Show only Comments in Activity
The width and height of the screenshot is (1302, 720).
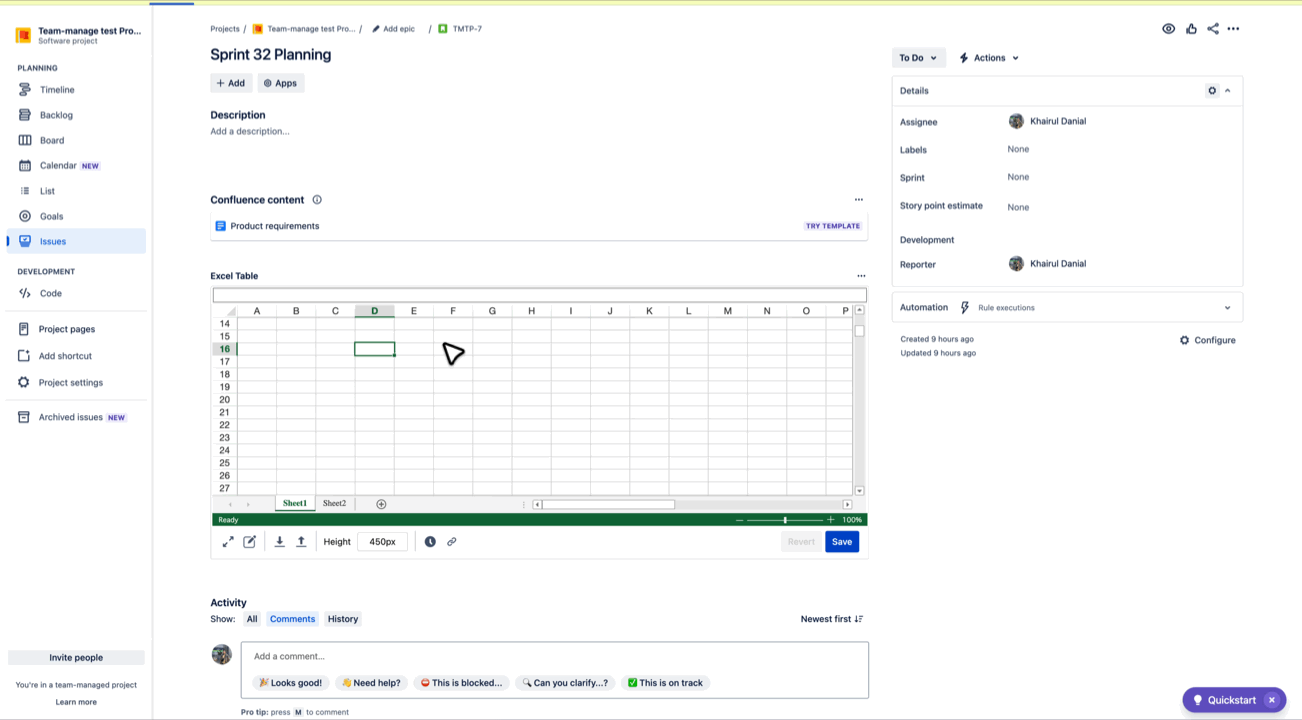292,618
